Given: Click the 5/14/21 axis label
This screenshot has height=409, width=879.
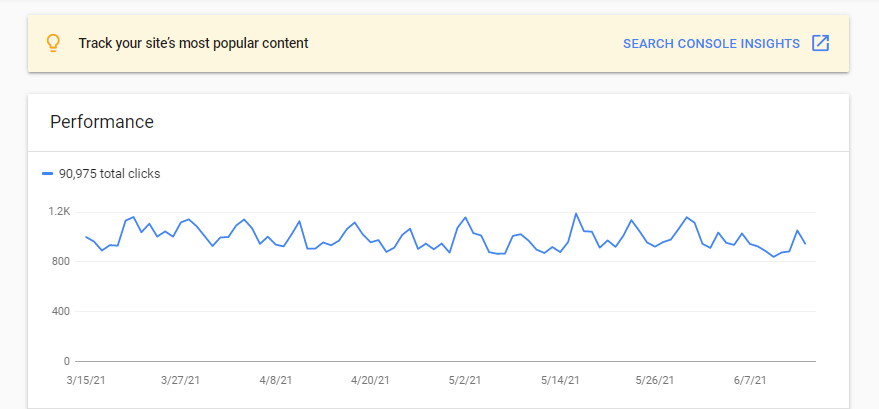Looking at the screenshot, I should click(x=560, y=380).
